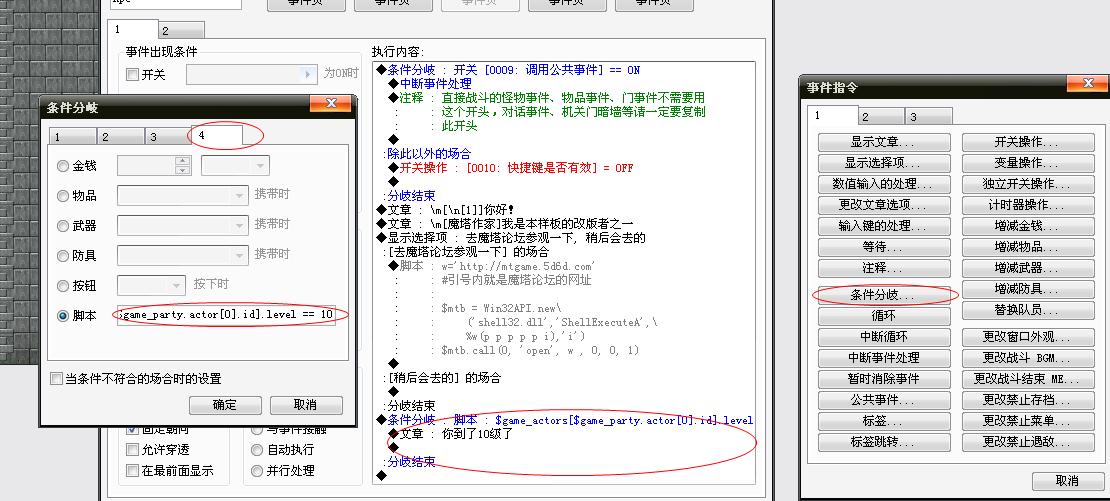Click the 中断循环 command button

click(884, 337)
